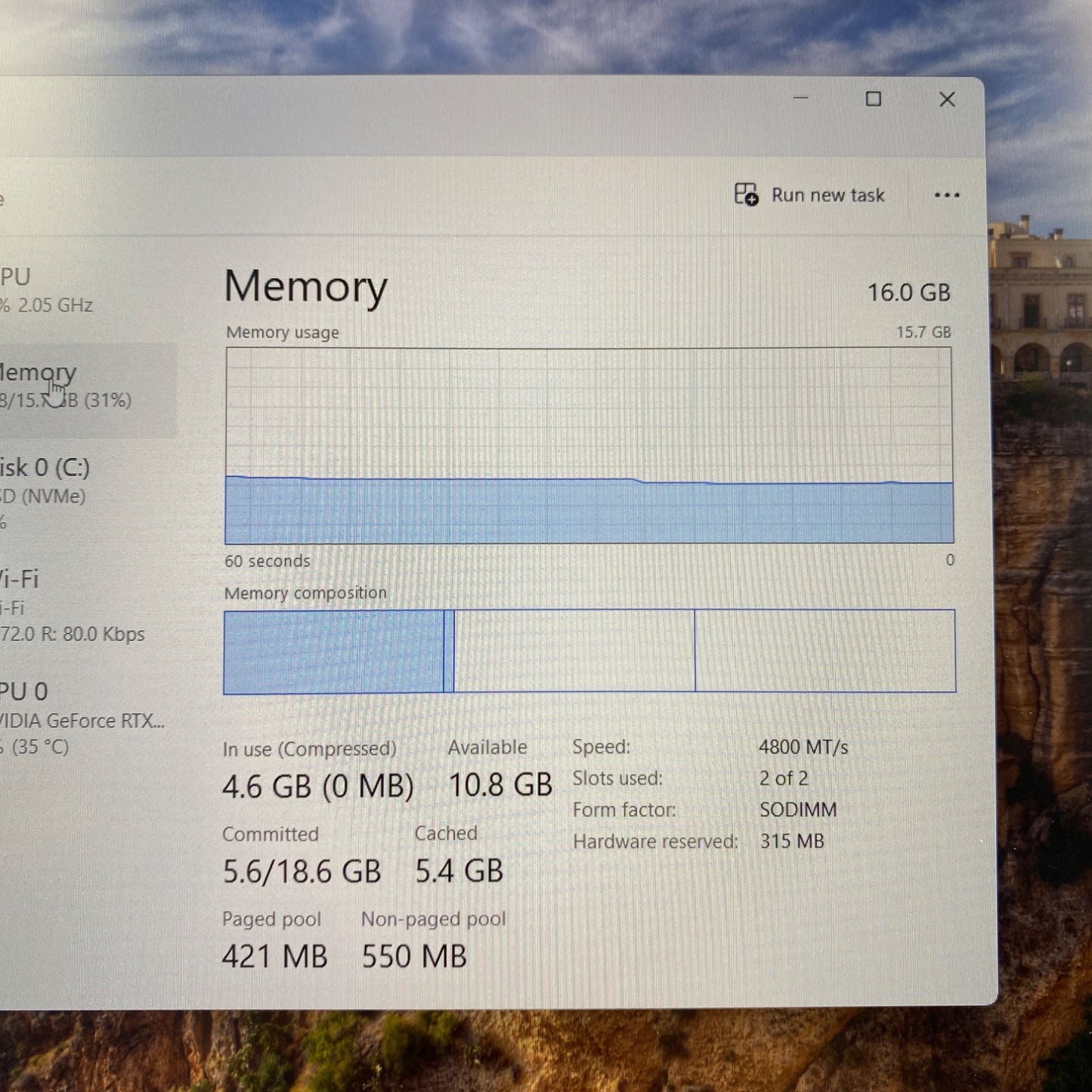Click the 4800 MT/s speed value

pyautogui.click(x=803, y=747)
